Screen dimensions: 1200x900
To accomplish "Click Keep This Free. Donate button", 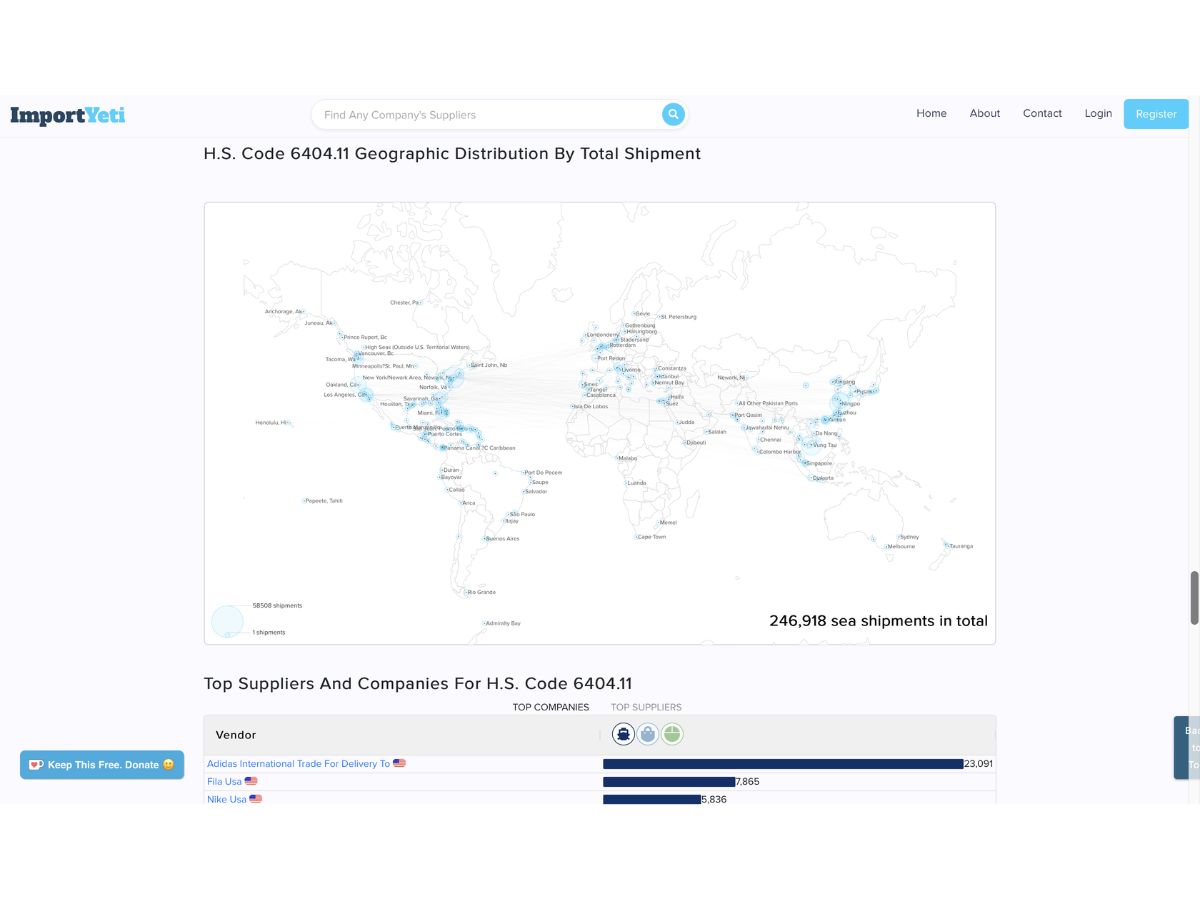I will [x=102, y=765].
